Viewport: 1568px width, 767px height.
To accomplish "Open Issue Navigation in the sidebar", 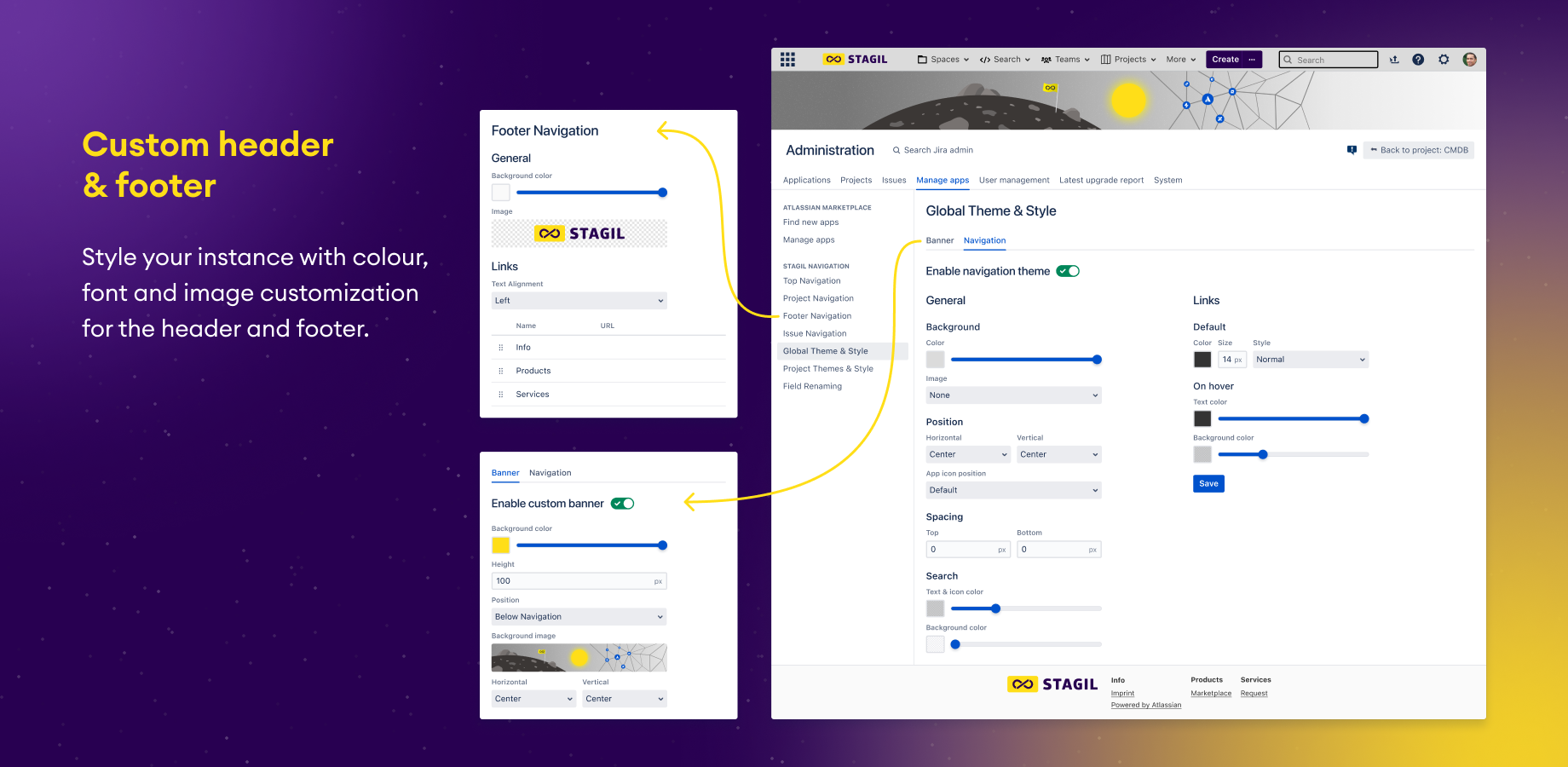I will pos(815,334).
